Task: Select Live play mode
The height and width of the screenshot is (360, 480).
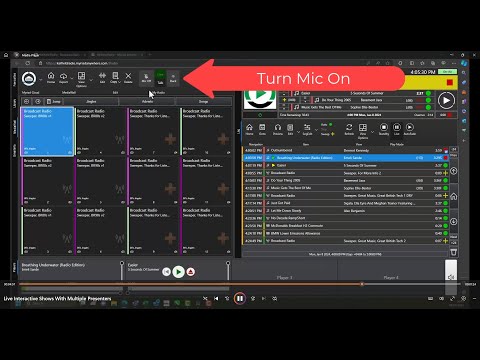Action: coord(397,129)
